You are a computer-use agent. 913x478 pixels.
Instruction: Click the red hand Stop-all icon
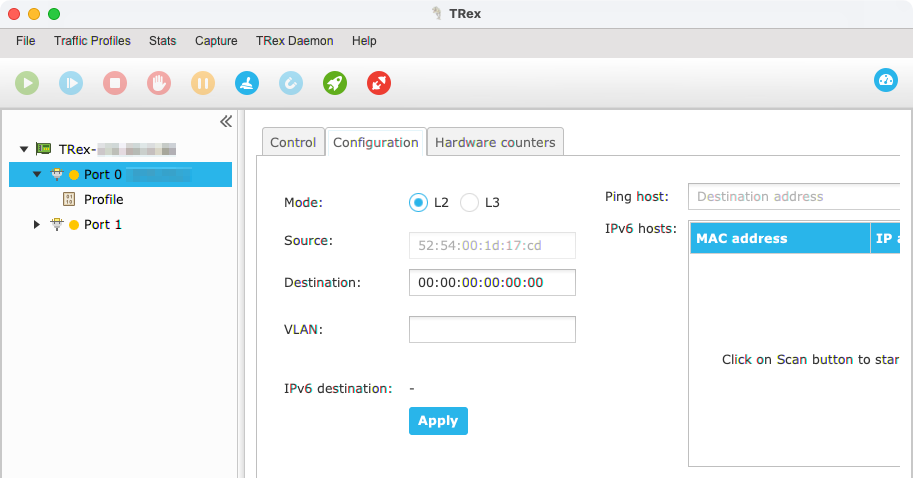click(159, 83)
